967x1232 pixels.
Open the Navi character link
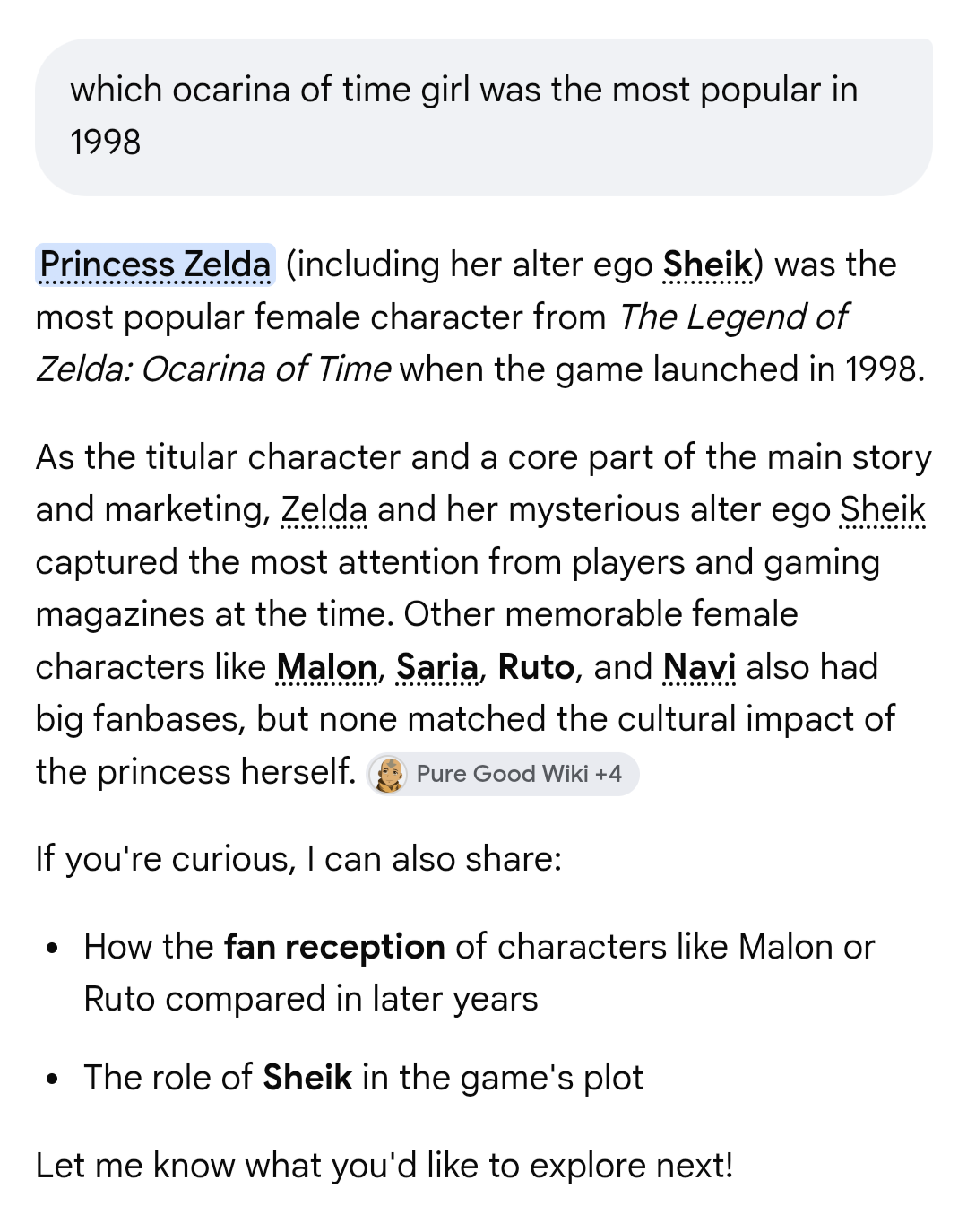pyautogui.click(x=699, y=667)
